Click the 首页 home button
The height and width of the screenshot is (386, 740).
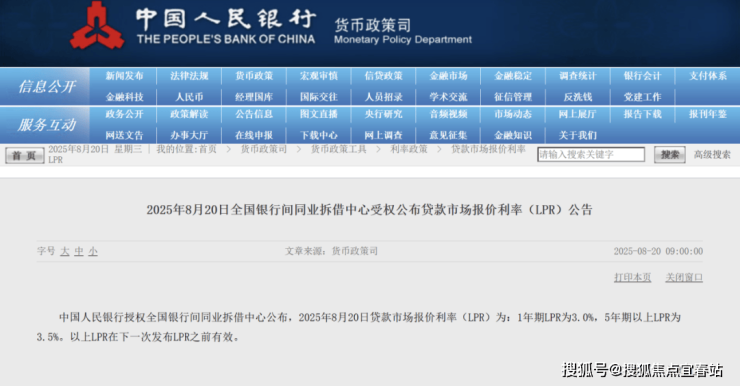pyautogui.click(x=25, y=155)
